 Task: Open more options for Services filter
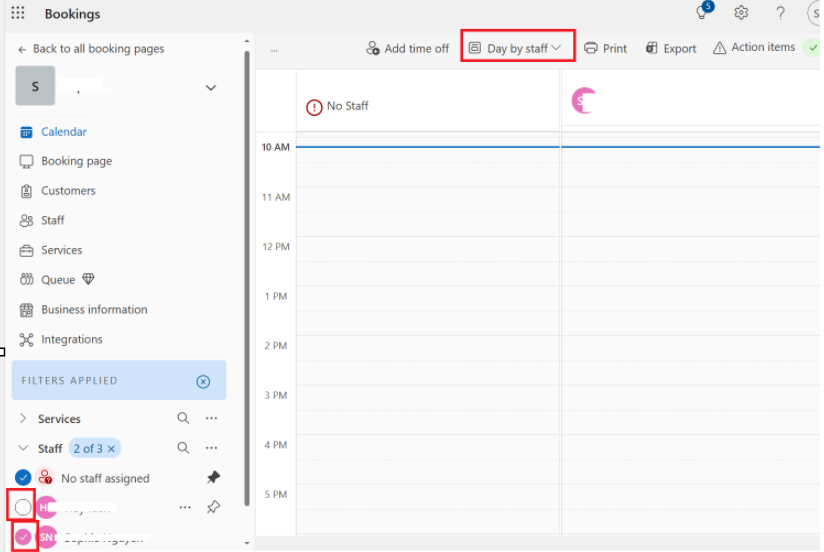tap(211, 418)
